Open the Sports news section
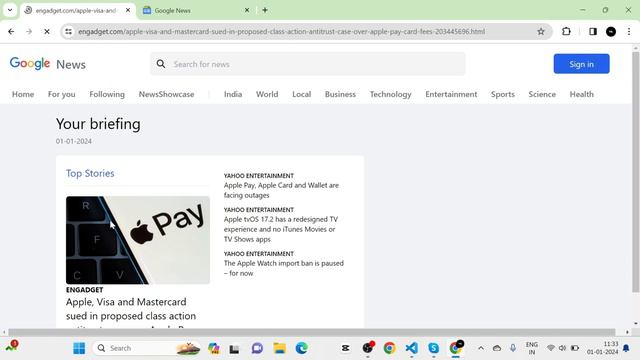The width and height of the screenshot is (640, 360). [503, 94]
